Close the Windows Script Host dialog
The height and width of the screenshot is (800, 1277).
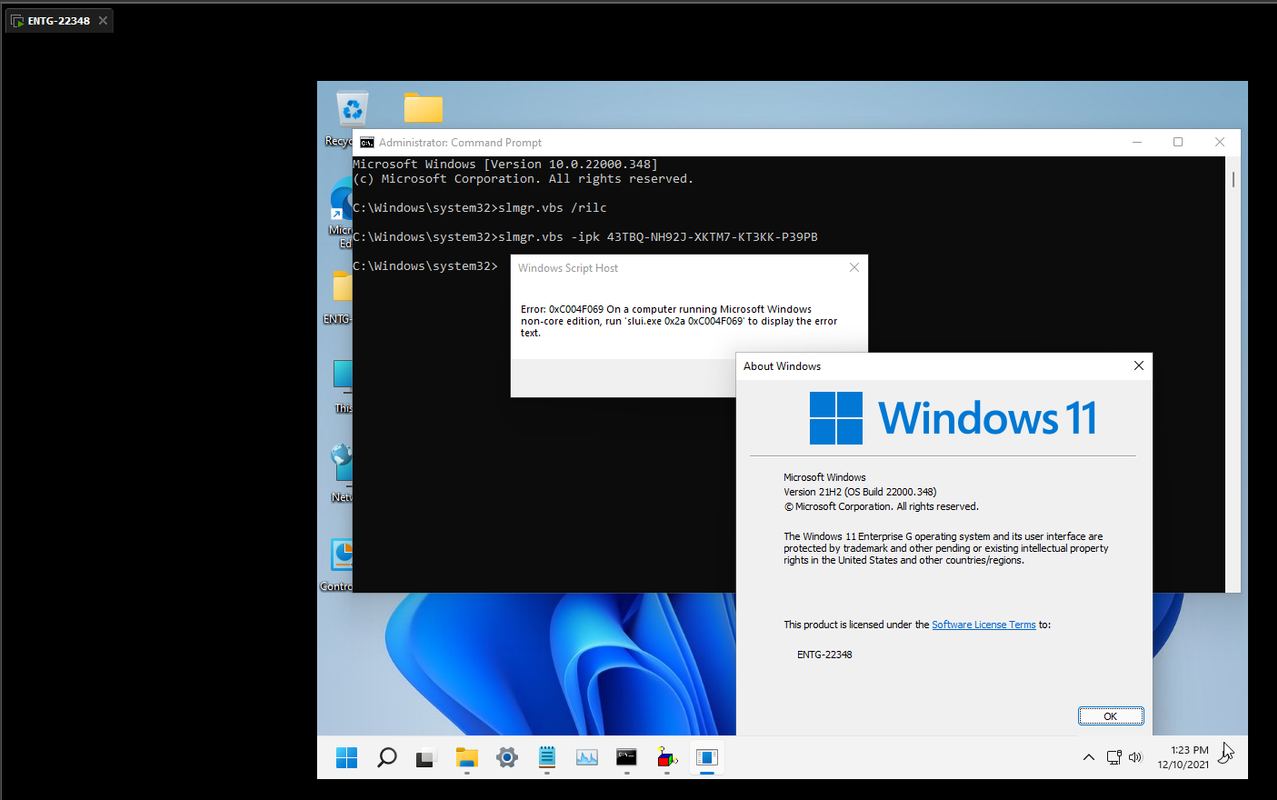[x=854, y=267]
